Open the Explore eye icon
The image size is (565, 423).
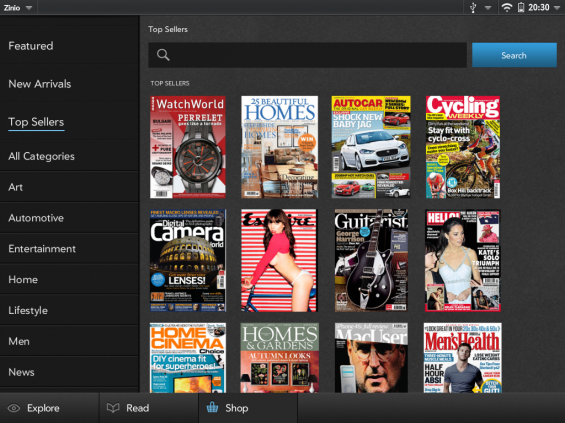coord(14,408)
